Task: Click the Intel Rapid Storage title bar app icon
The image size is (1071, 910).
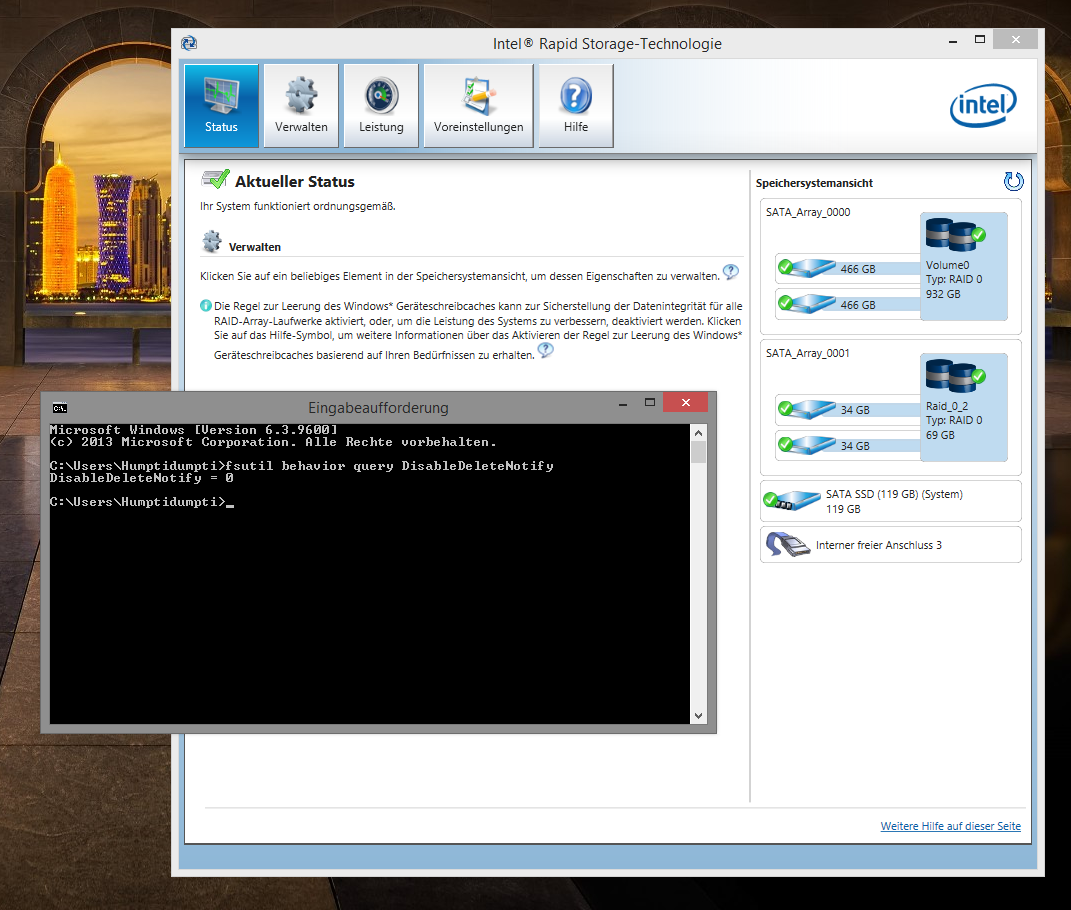Action: [x=189, y=43]
